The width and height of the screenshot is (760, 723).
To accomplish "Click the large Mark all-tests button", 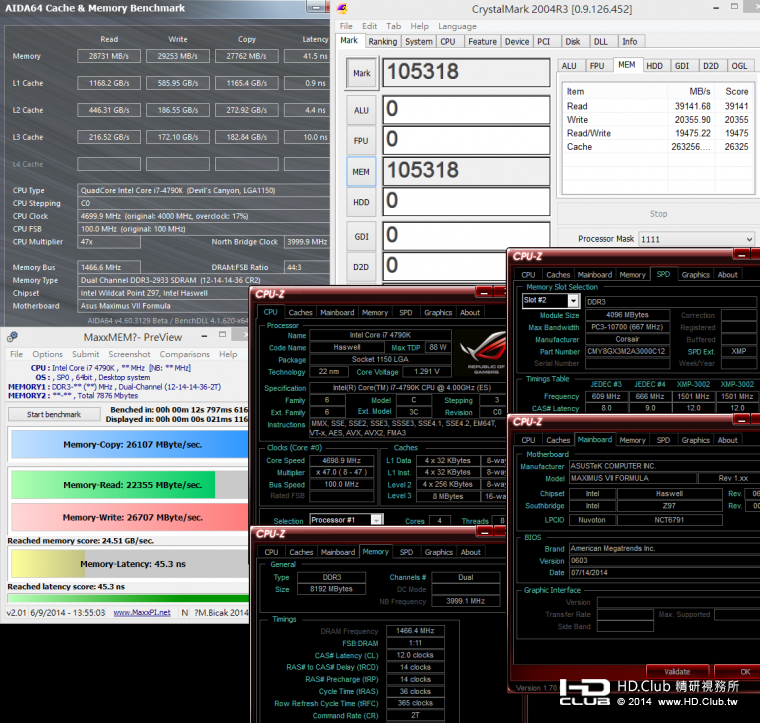I will [x=361, y=73].
